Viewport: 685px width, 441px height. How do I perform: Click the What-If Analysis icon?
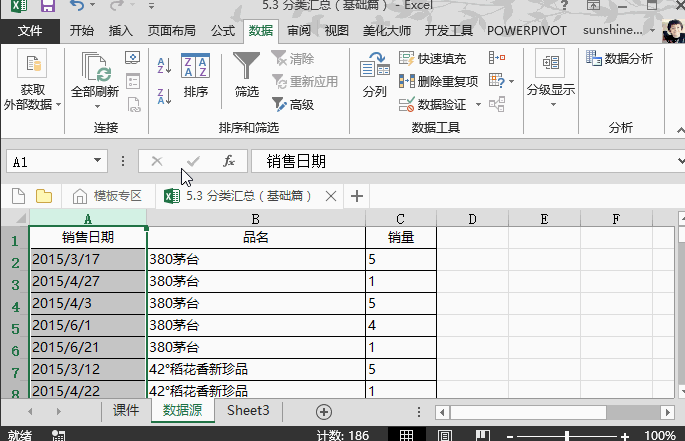click(x=497, y=81)
